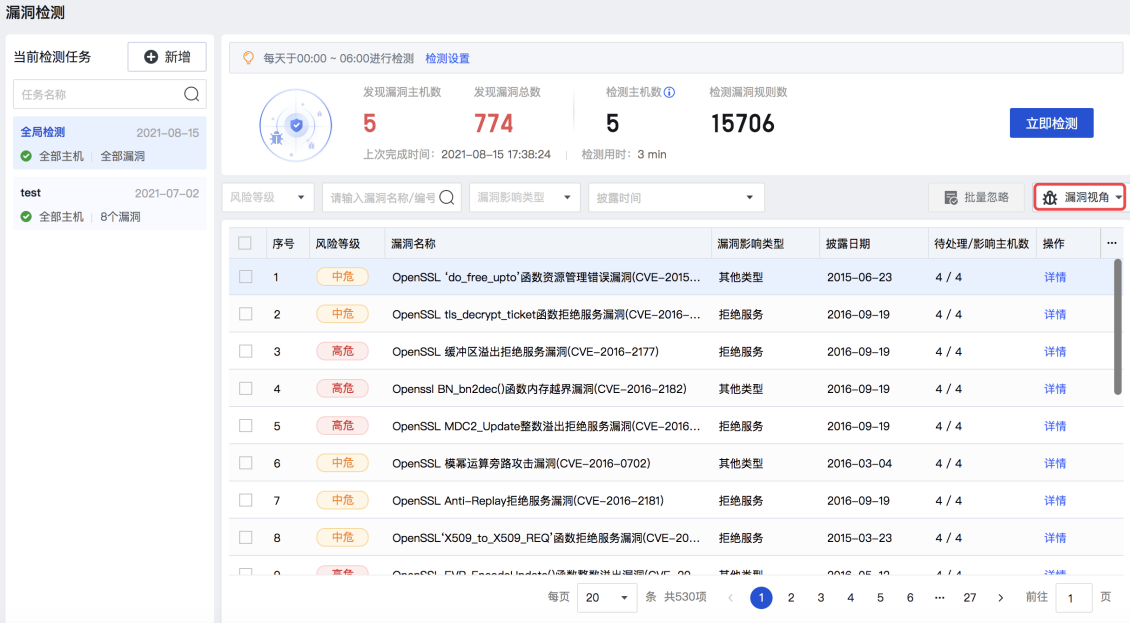Click the green check icon of test task
The image size is (1130, 623).
[x=26, y=216]
